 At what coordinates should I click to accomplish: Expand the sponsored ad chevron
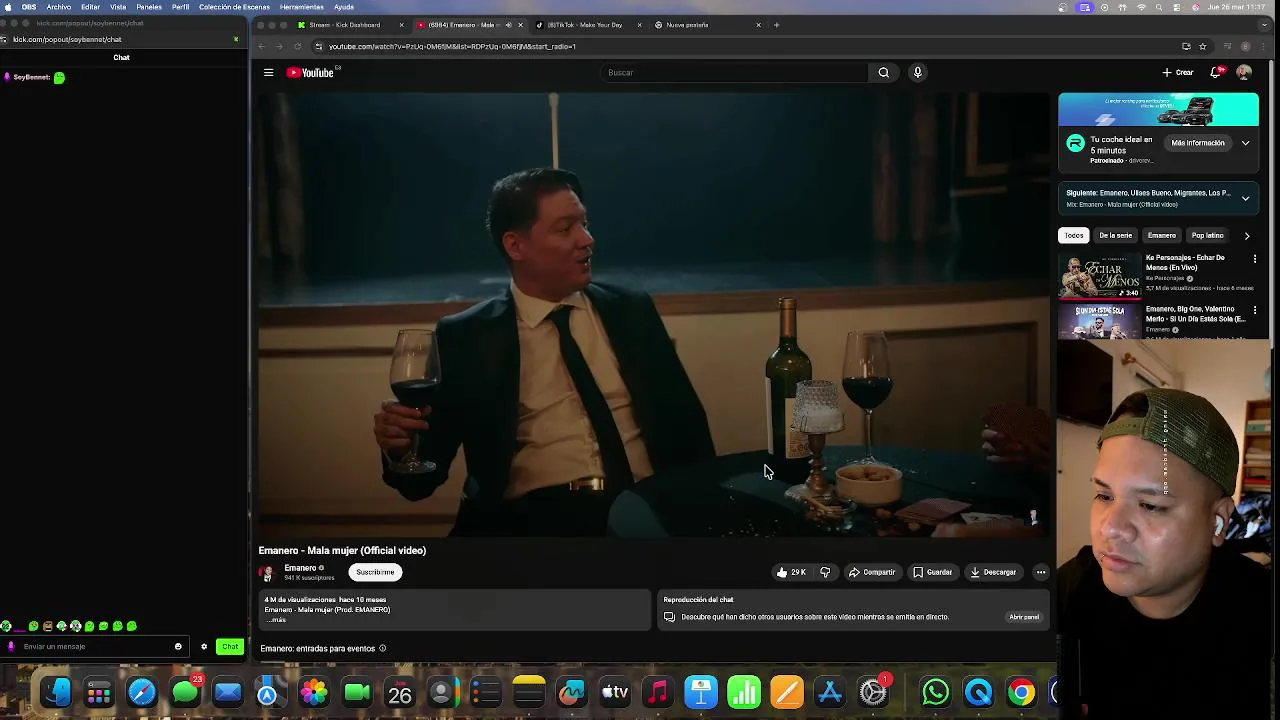coord(1245,143)
